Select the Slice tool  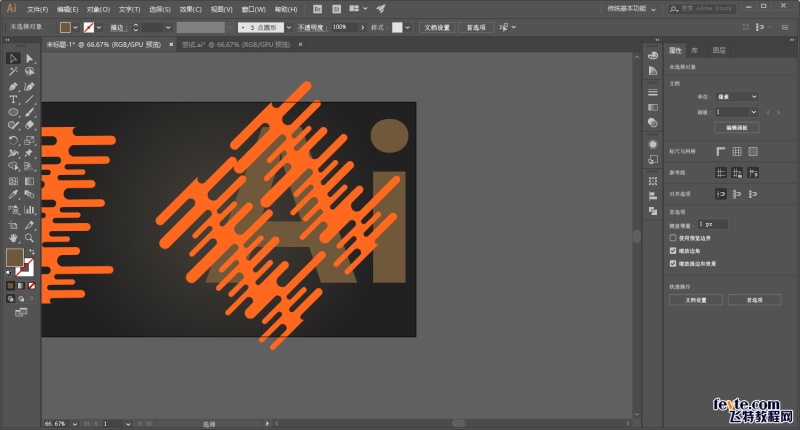click(30, 225)
